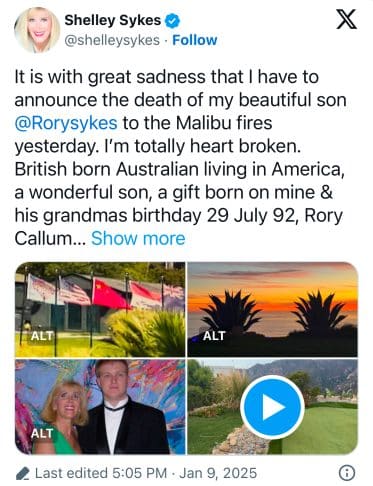The width and height of the screenshot is (373, 486).
Task: Open the X logo link
Action: (x=346, y=20)
